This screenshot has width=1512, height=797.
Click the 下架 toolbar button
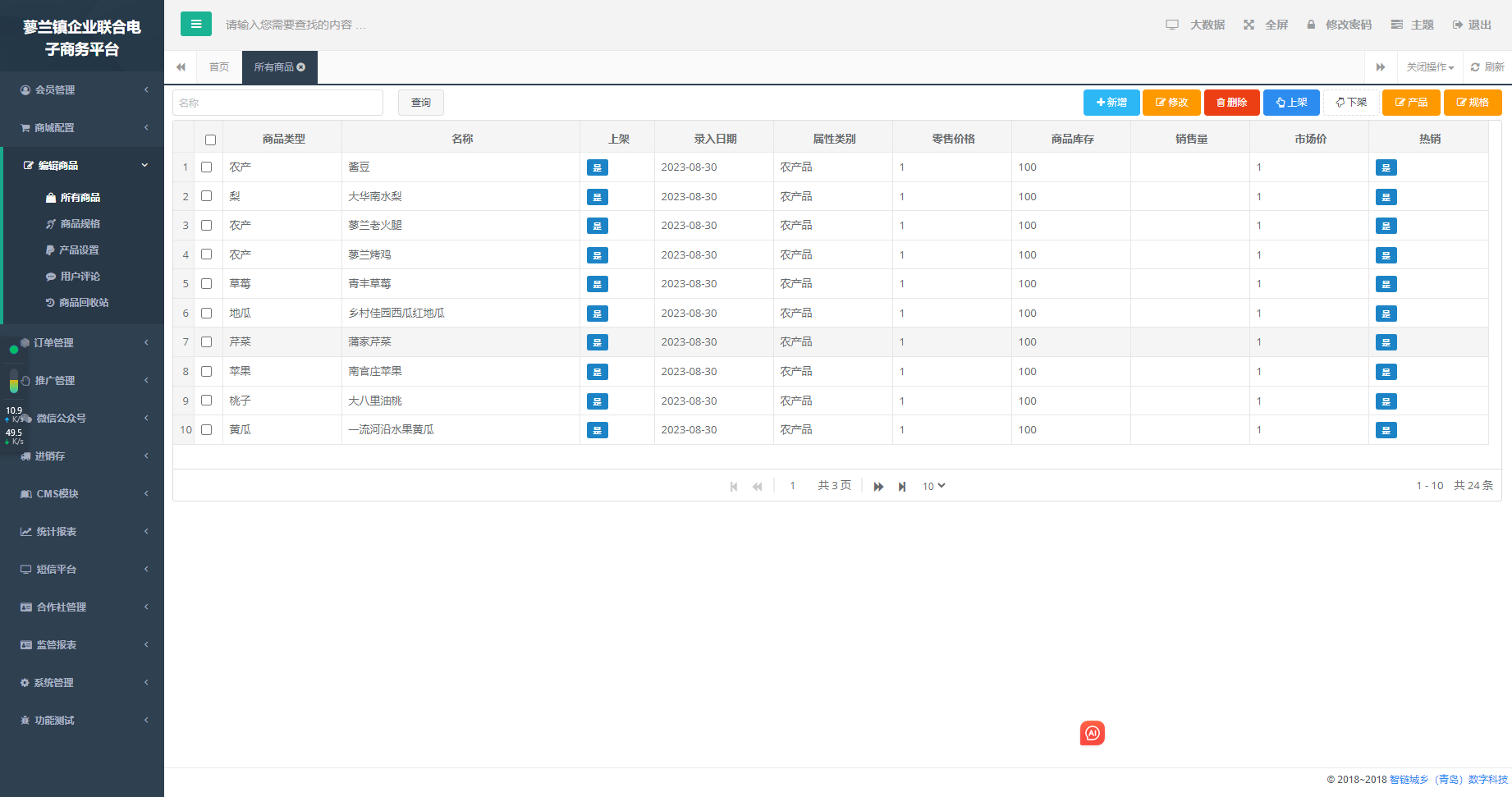tap(1351, 103)
